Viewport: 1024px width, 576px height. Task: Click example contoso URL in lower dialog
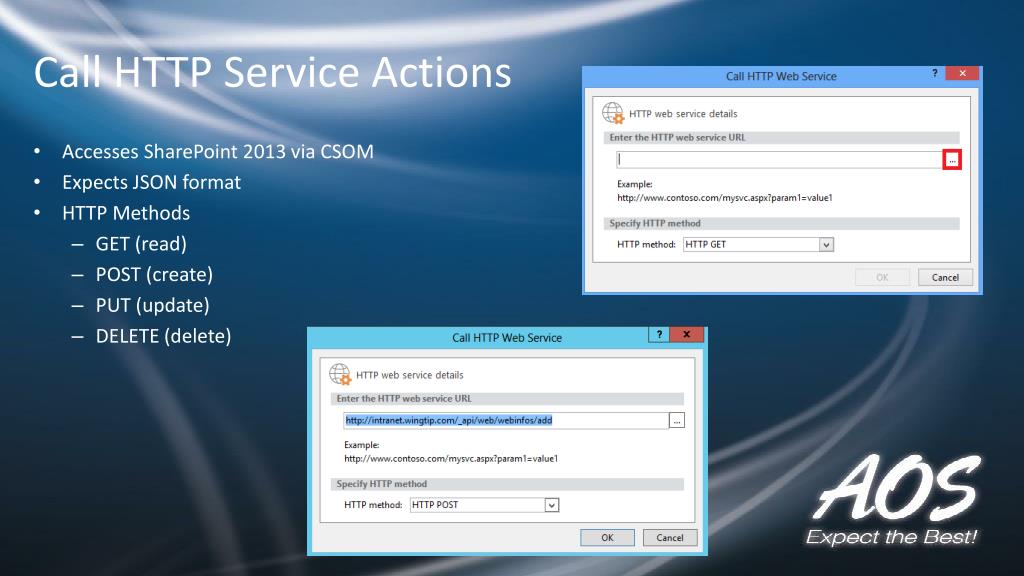coord(451,458)
